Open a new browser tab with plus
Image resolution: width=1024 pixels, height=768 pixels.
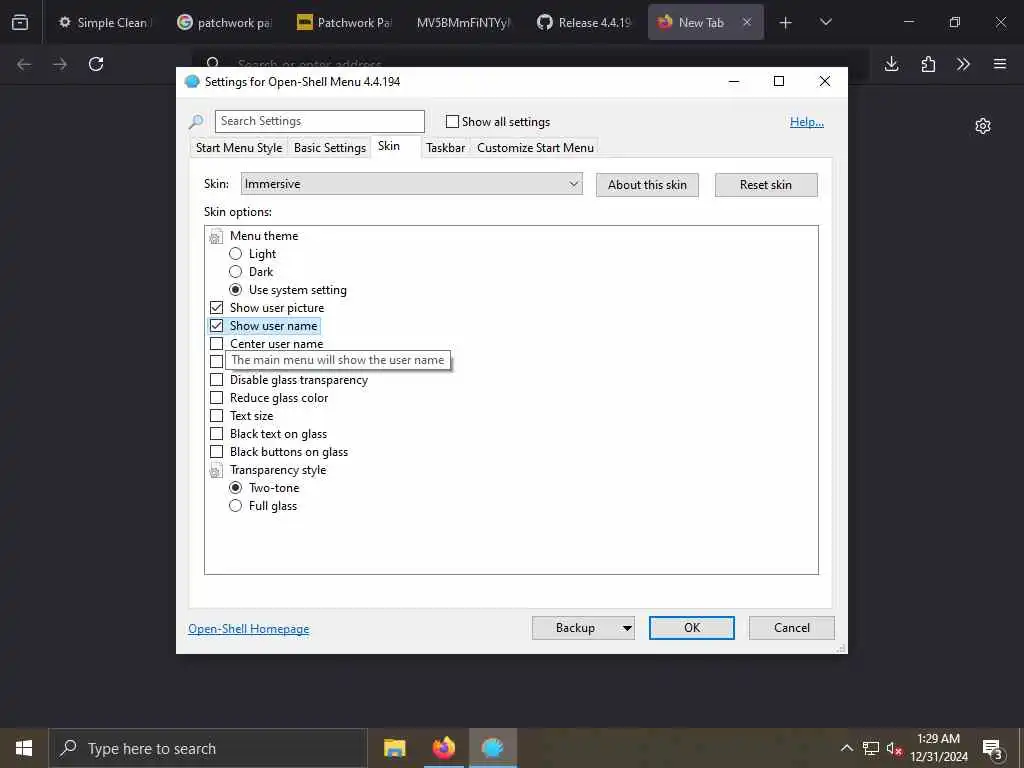click(x=786, y=23)
